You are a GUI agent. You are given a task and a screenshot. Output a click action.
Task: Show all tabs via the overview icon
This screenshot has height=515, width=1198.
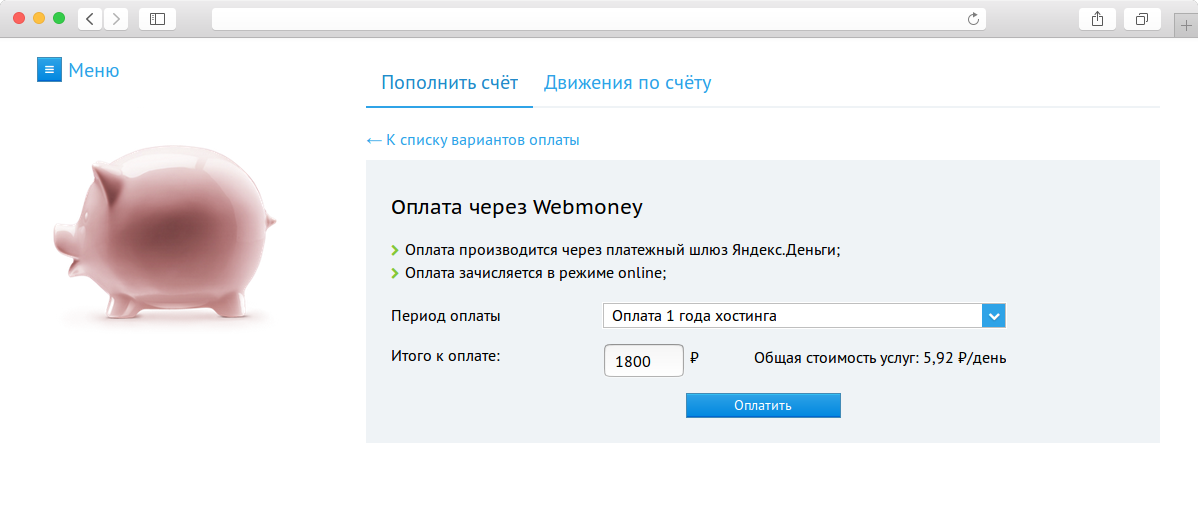coord(1142,19)
